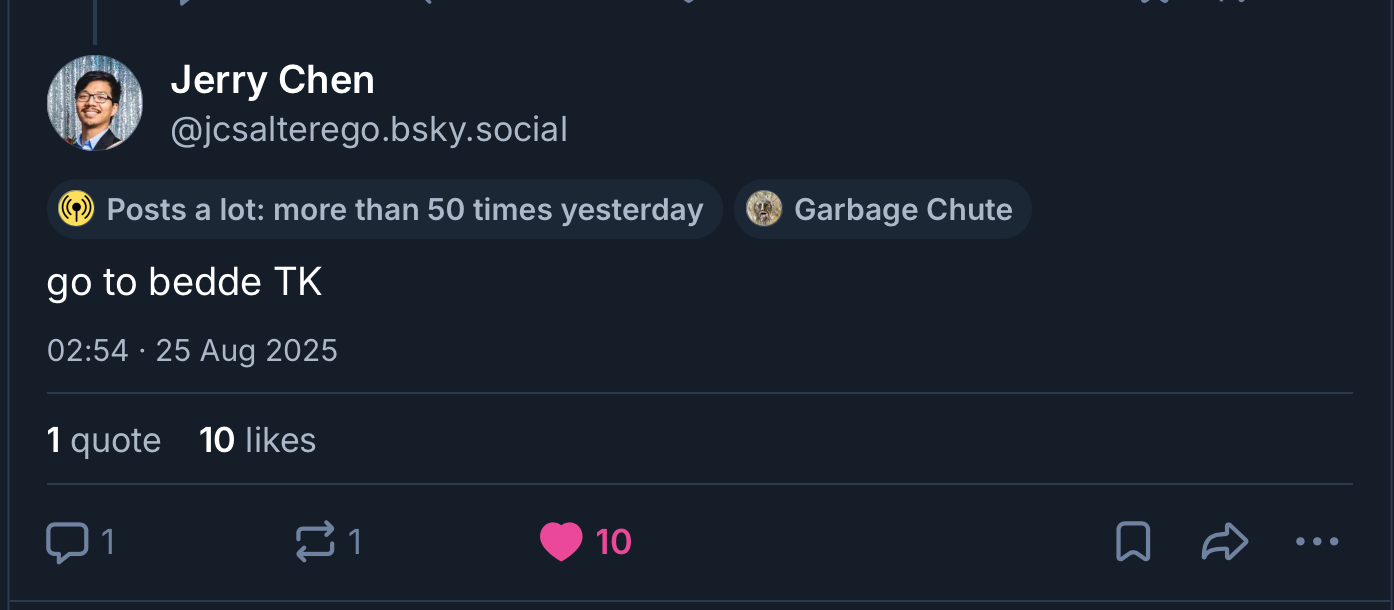Viewport: 1394px width, 610px height.
Task: Click the reply speech bubble icon
Action: (67, 543)
